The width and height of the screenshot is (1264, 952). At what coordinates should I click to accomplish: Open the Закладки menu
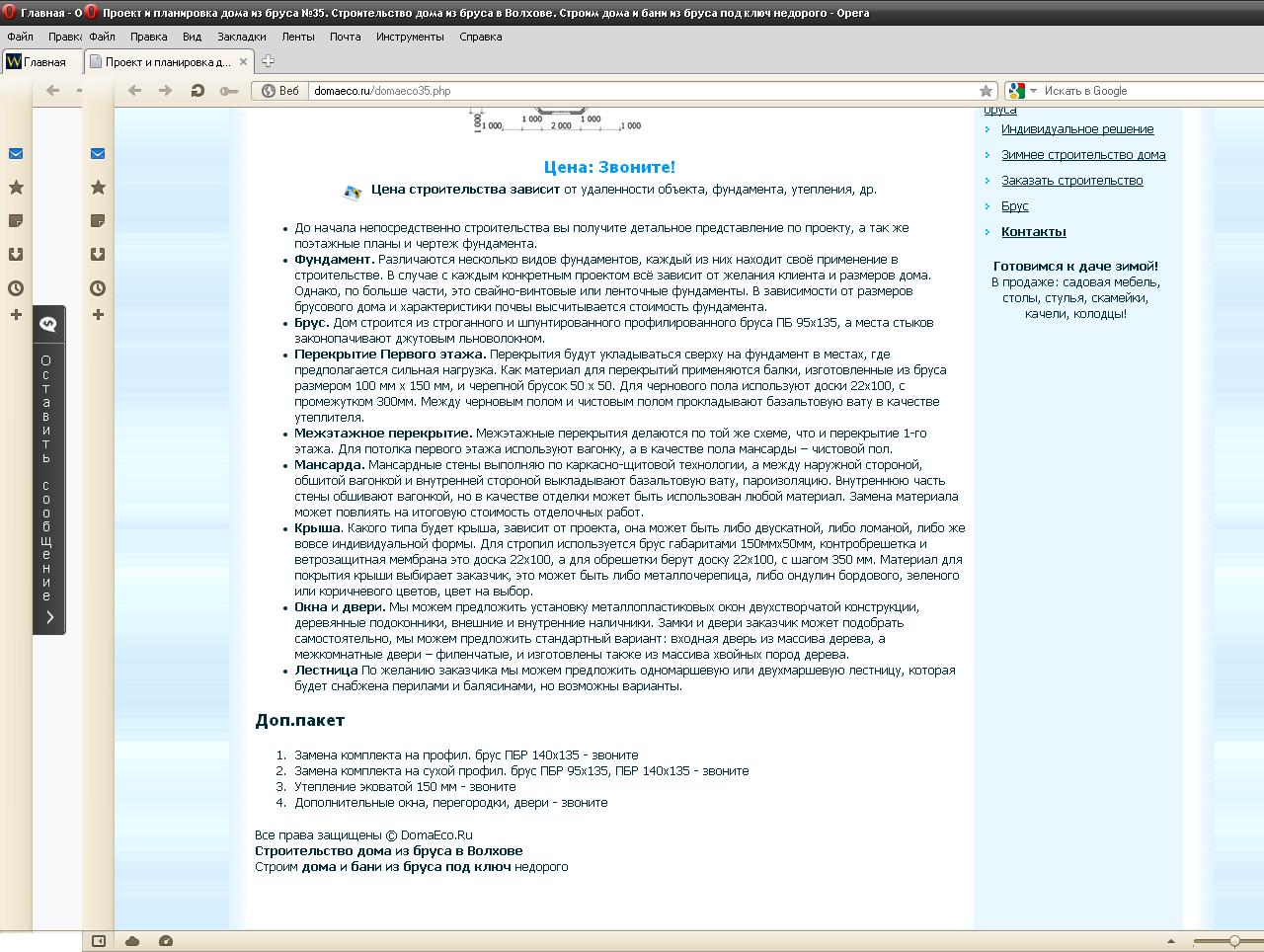pyautogui.click(x=242, y=37)
